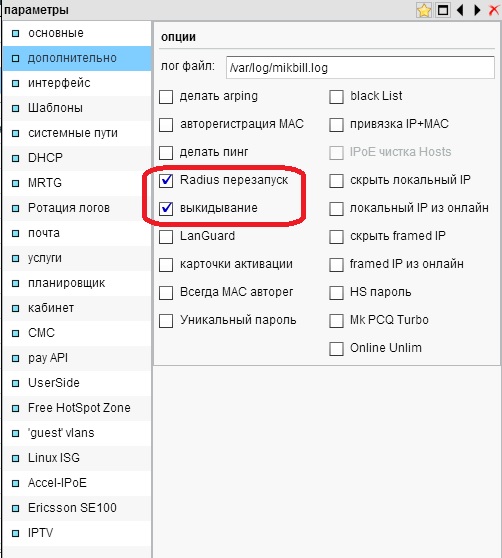Click the bullet icon next to IPTV

tap(15, 533)
